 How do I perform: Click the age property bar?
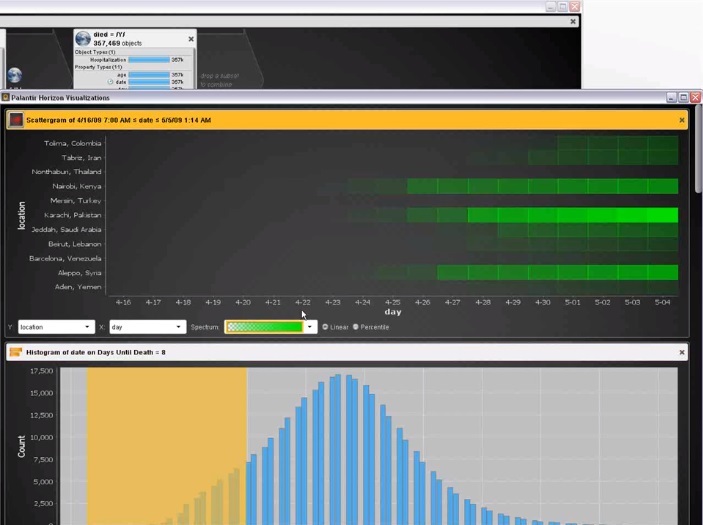149,75
